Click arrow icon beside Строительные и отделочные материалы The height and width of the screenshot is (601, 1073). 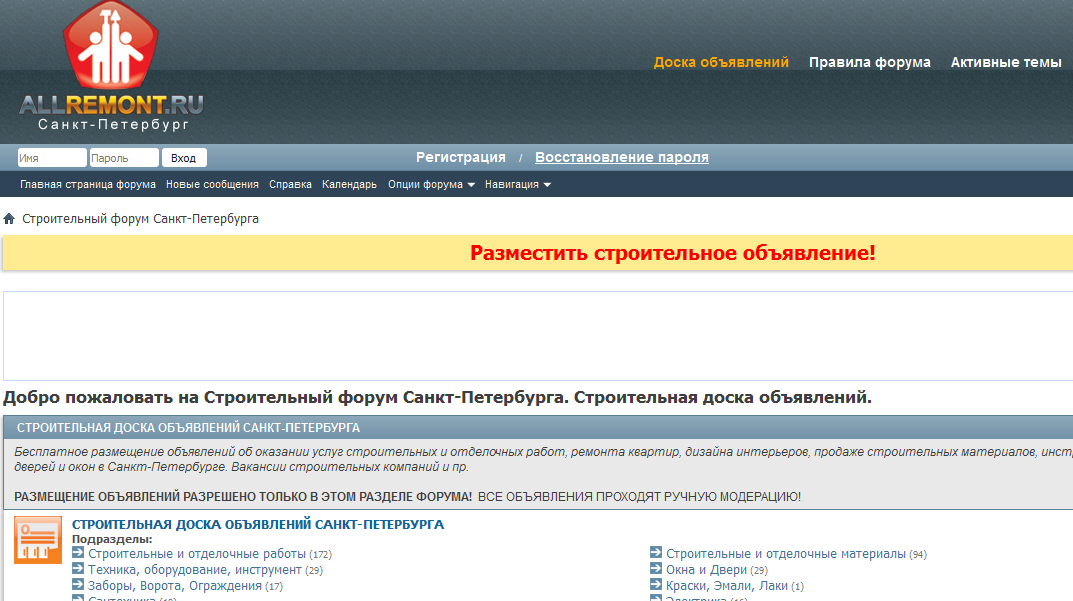[x=656, y=552]
